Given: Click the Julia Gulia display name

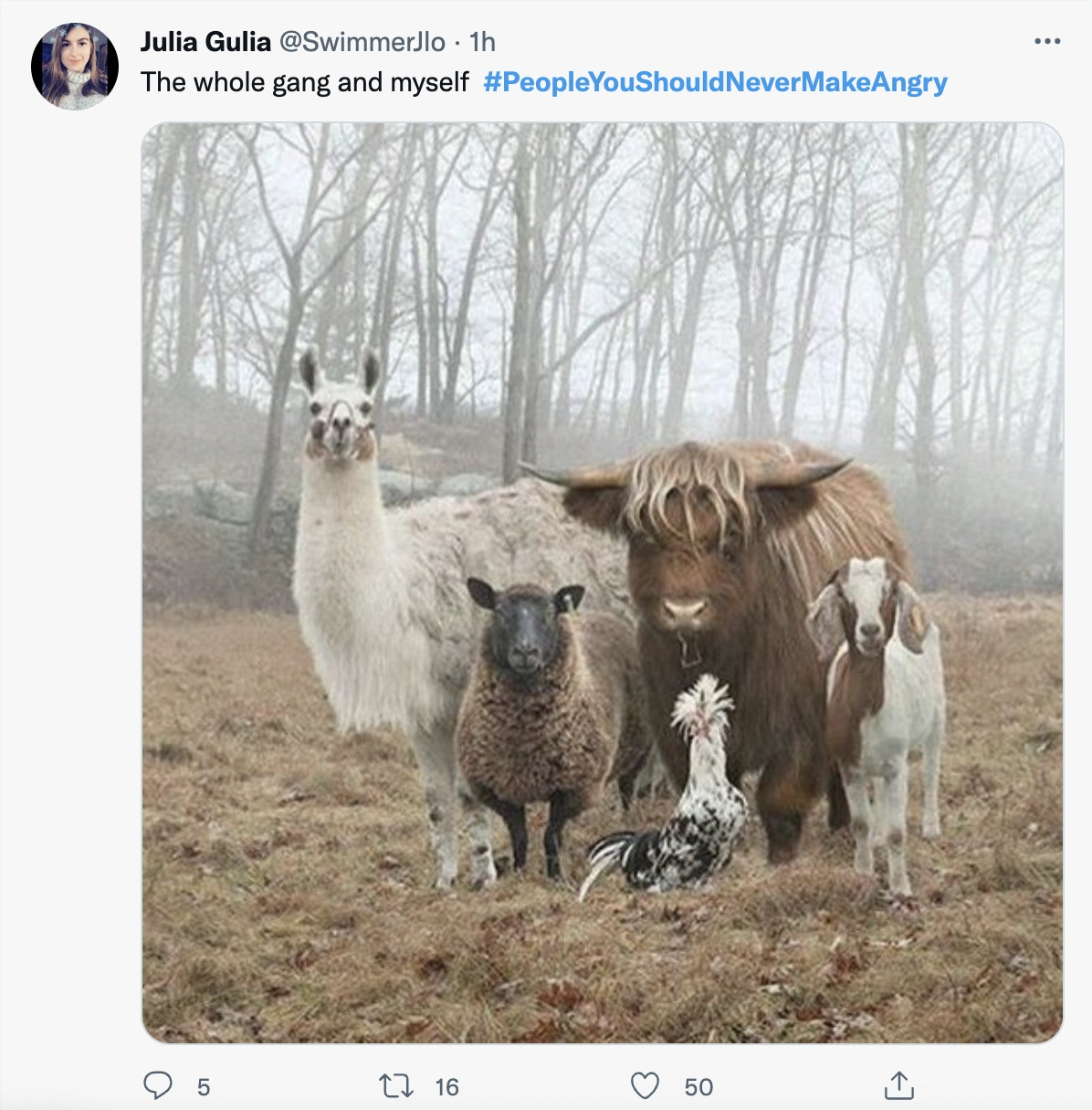Looking at the screenshot, I should click(205, 41).
